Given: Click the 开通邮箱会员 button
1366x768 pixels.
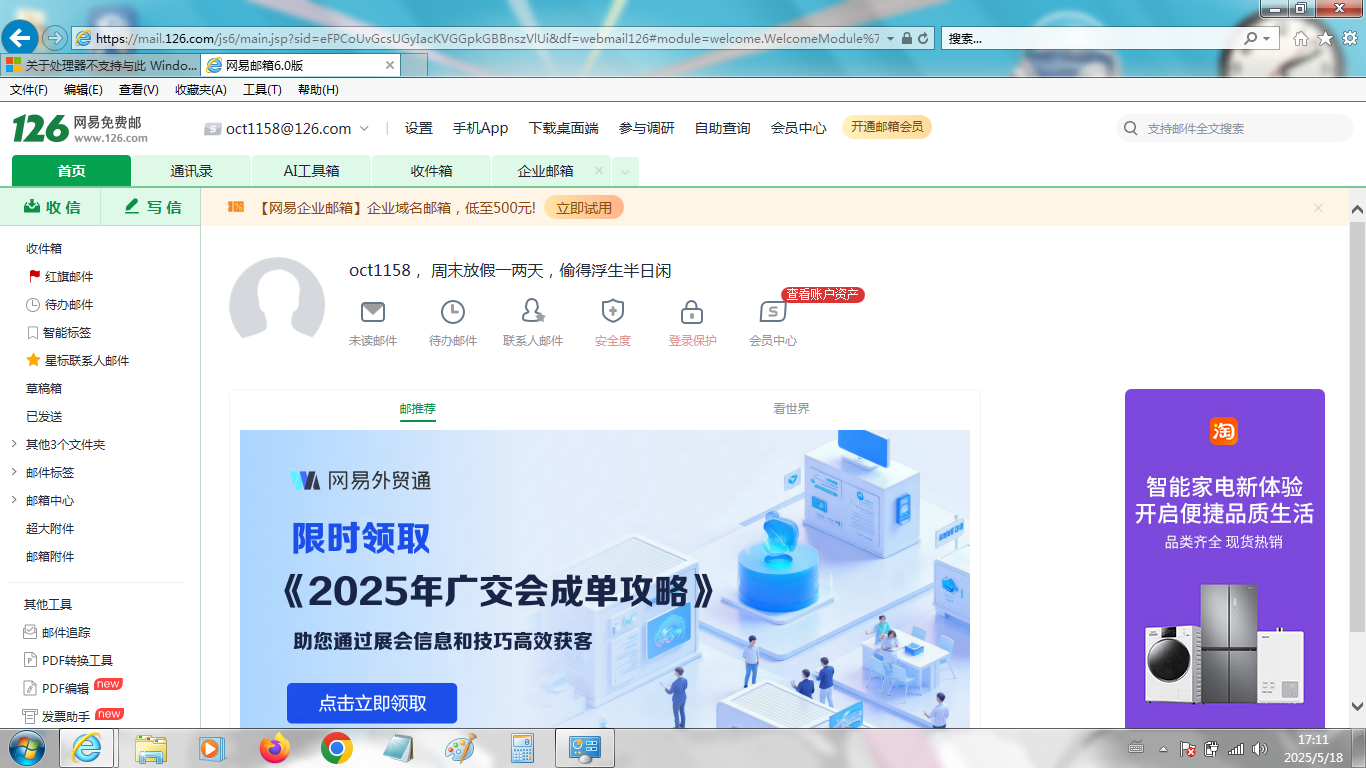Looking at the screenshot, I should pos(887,127).
